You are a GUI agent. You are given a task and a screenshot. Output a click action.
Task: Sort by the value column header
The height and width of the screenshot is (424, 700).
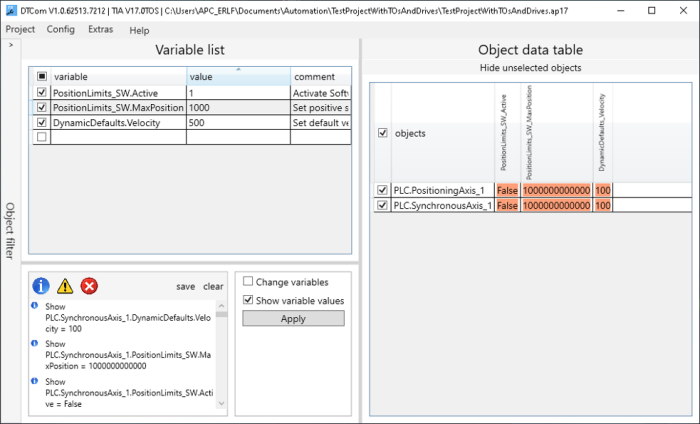(x=238, y=76)
